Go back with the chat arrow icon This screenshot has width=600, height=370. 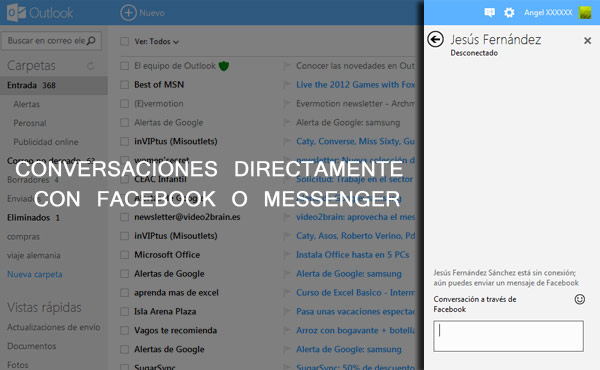point(435,39)
